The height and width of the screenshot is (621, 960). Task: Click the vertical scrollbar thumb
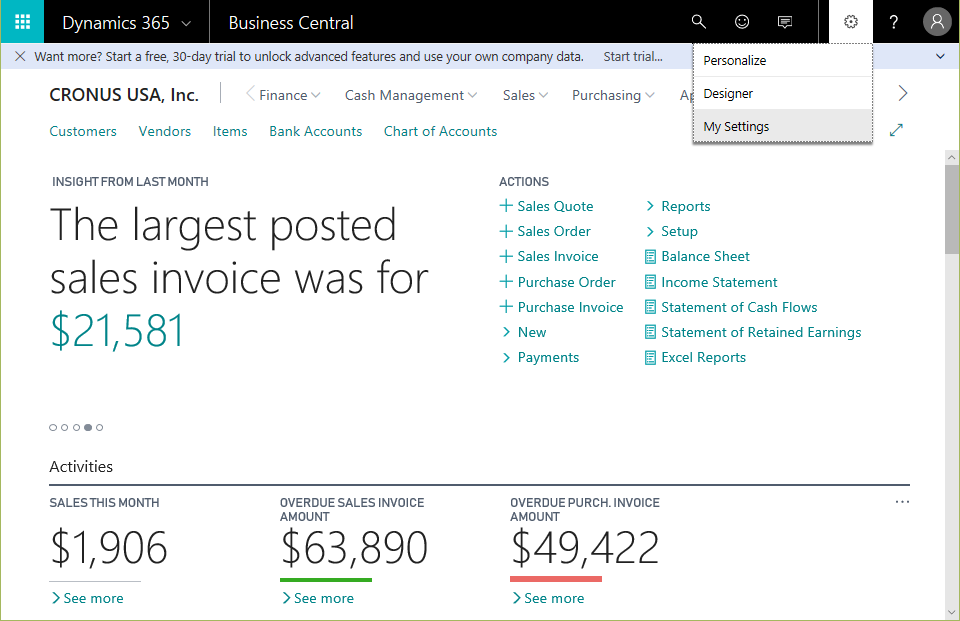tap(951, 208)
